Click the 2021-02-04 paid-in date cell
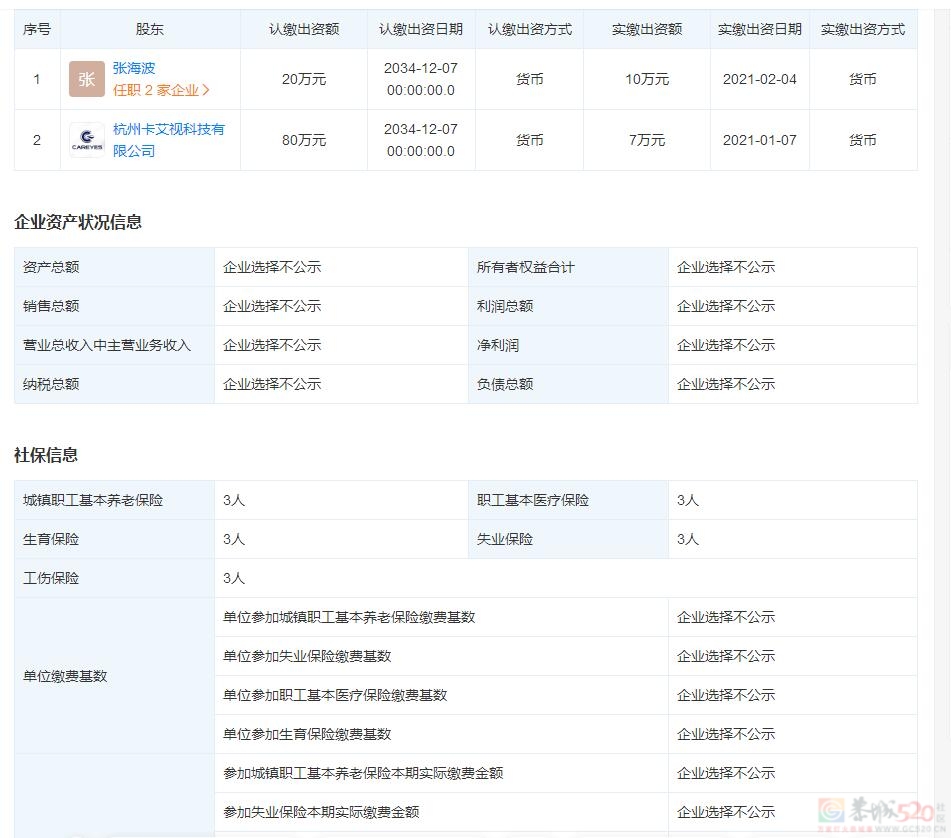The width and height of the screenshot is (951, 838). [x=760, y=79]
